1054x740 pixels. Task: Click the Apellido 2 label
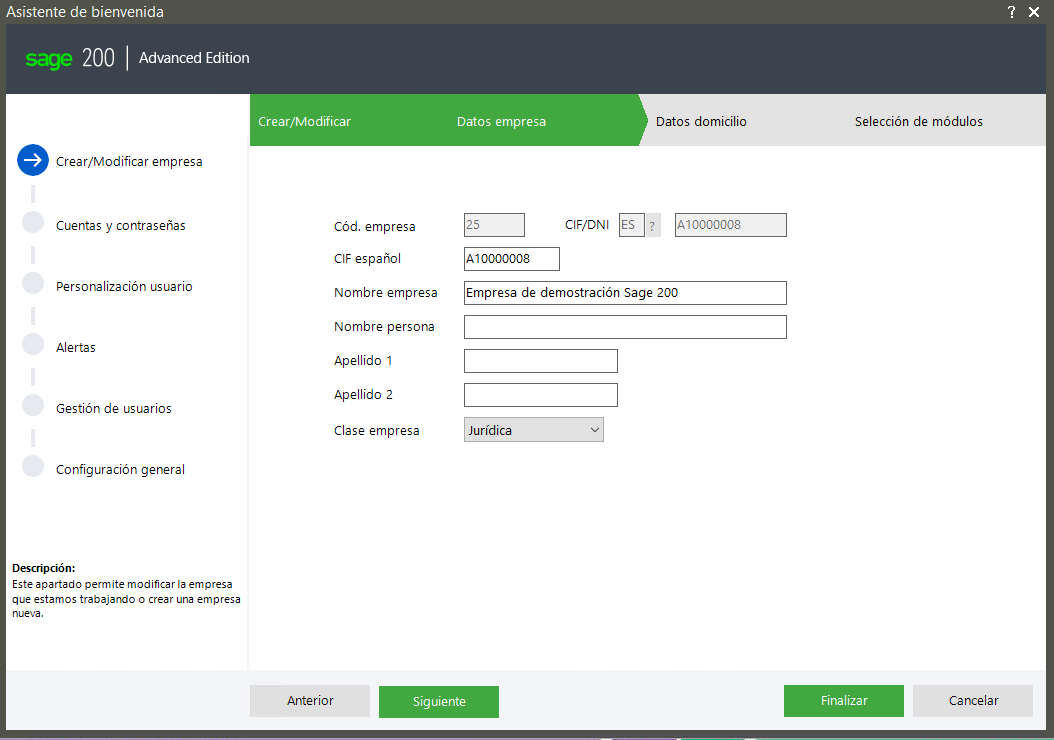(x=363, y=395)
